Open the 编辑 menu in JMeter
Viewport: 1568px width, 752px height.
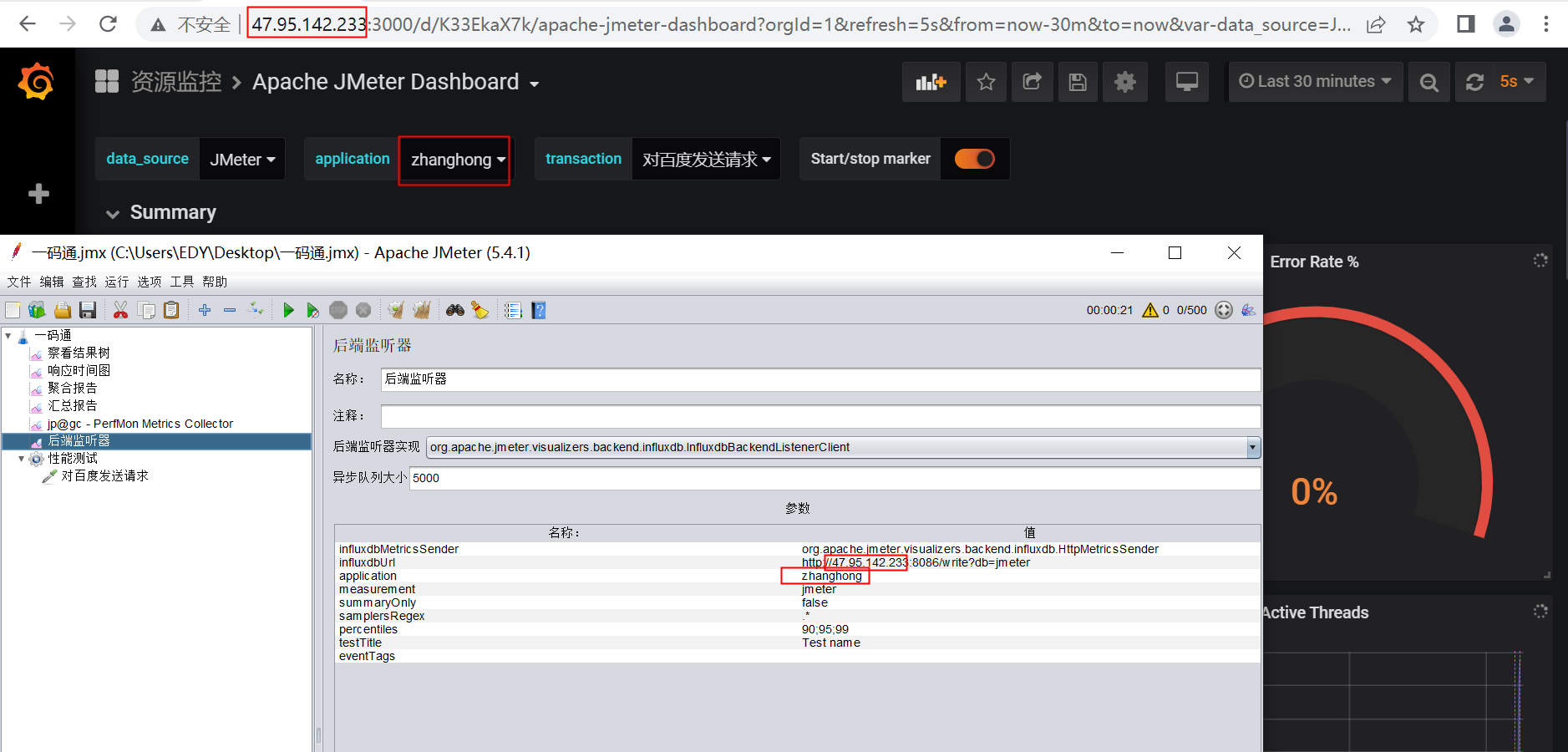[52, 282]
